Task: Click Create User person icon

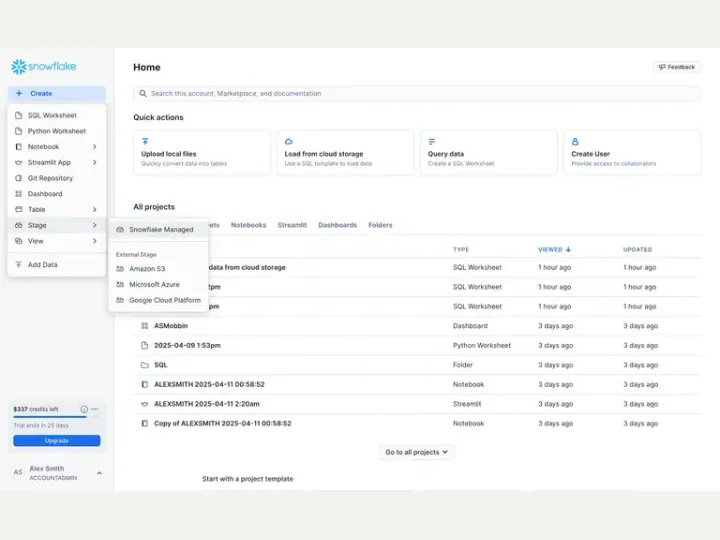Action: (x=575, y=141)
